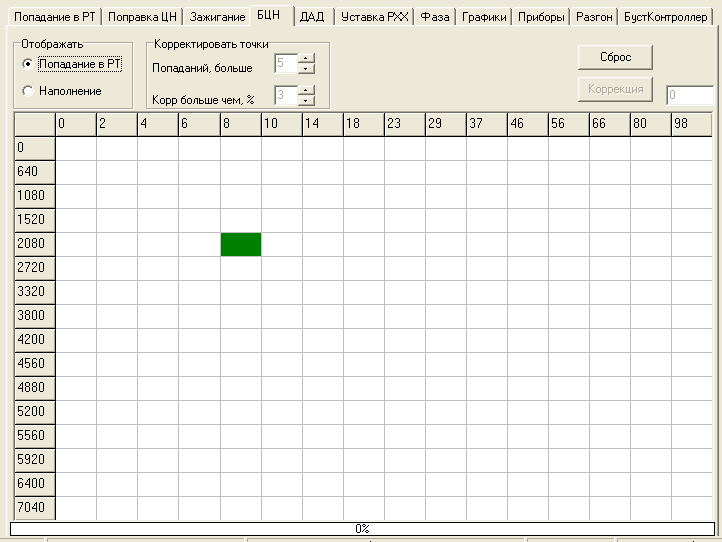Image resolution: width=722 pixels, height=542 pixels.
Task: Select column header 6
Action: (199, 124)
